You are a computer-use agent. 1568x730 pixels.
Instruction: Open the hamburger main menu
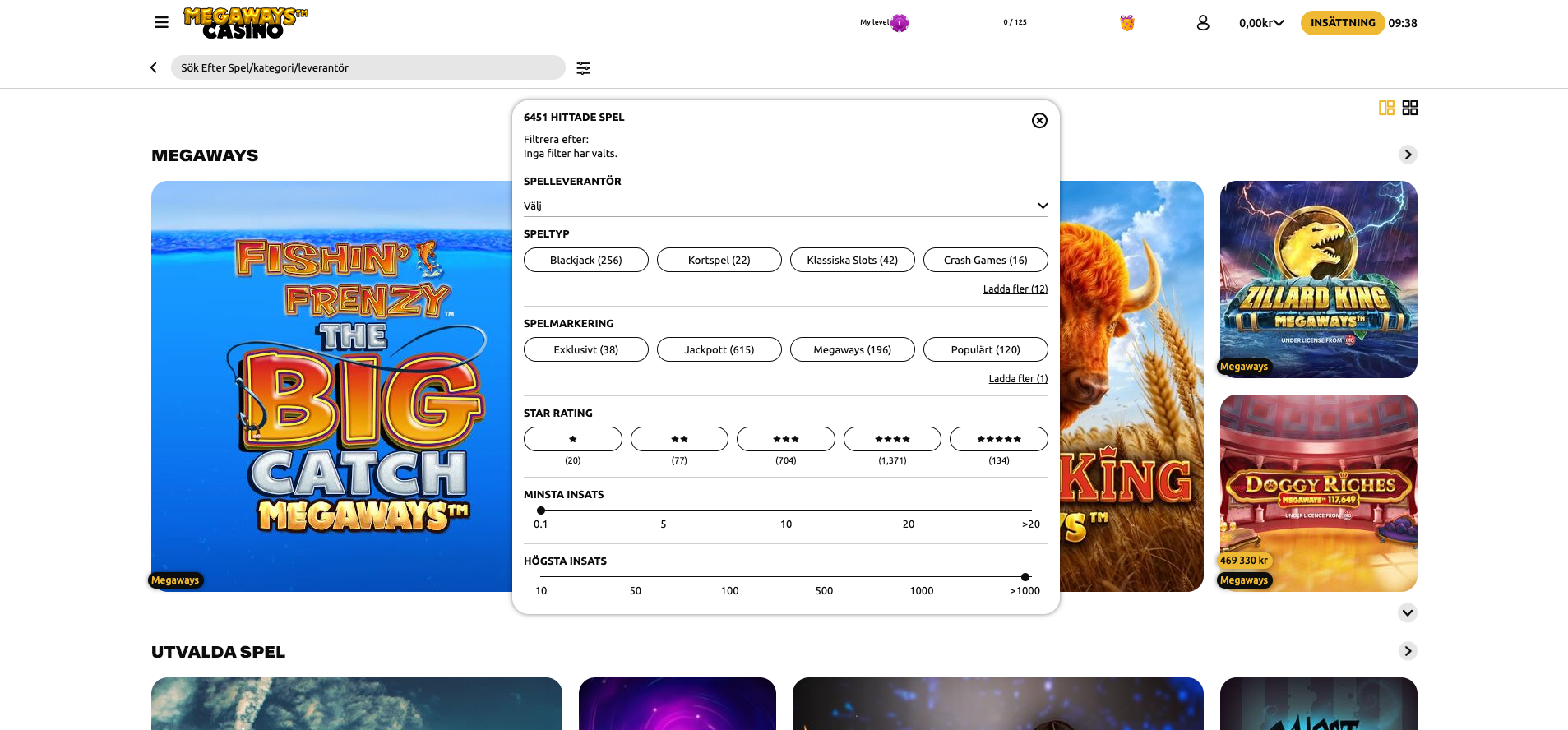point(161,22)
